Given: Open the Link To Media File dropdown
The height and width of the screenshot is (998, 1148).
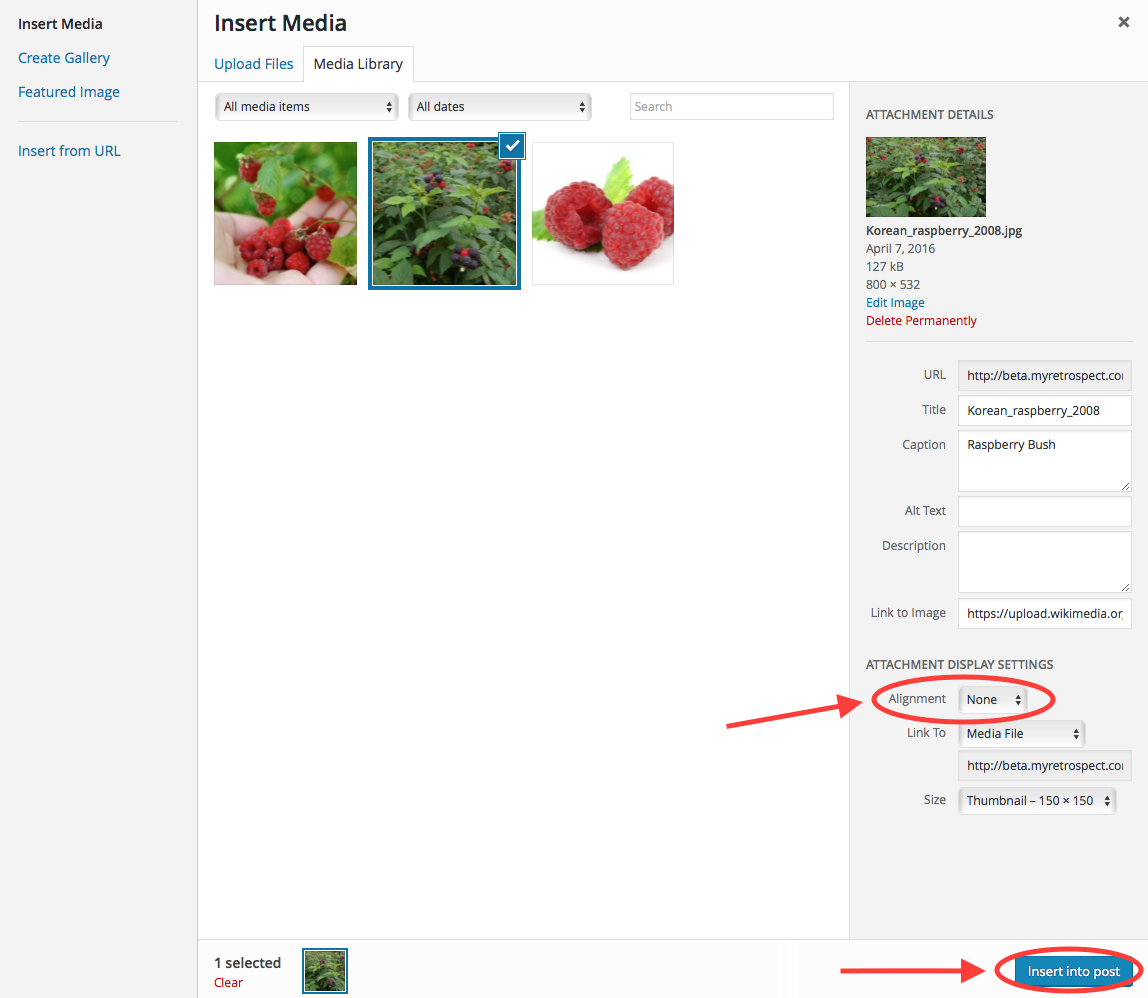Looking at the screenshot, I should [x=1021, y=734].
